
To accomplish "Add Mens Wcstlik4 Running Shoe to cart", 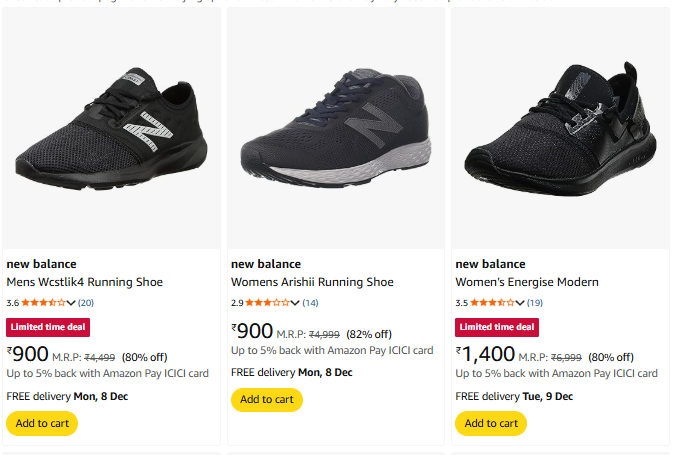I will tap(42, 423).
